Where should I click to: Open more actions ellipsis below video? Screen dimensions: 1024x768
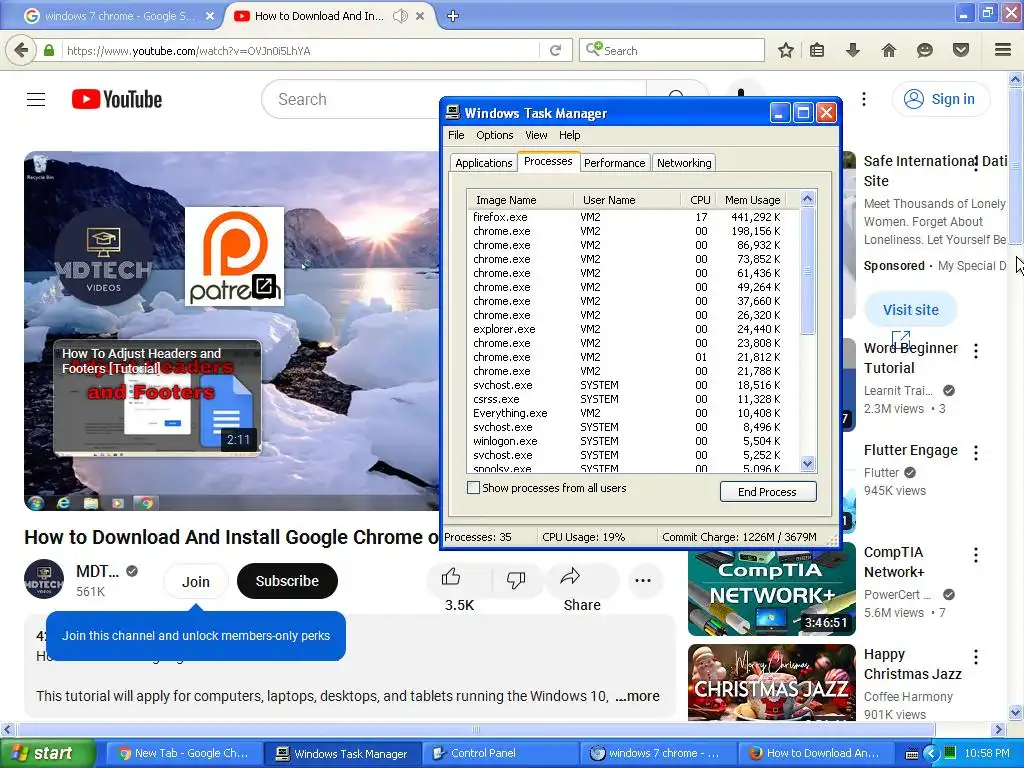click(643, 580)
